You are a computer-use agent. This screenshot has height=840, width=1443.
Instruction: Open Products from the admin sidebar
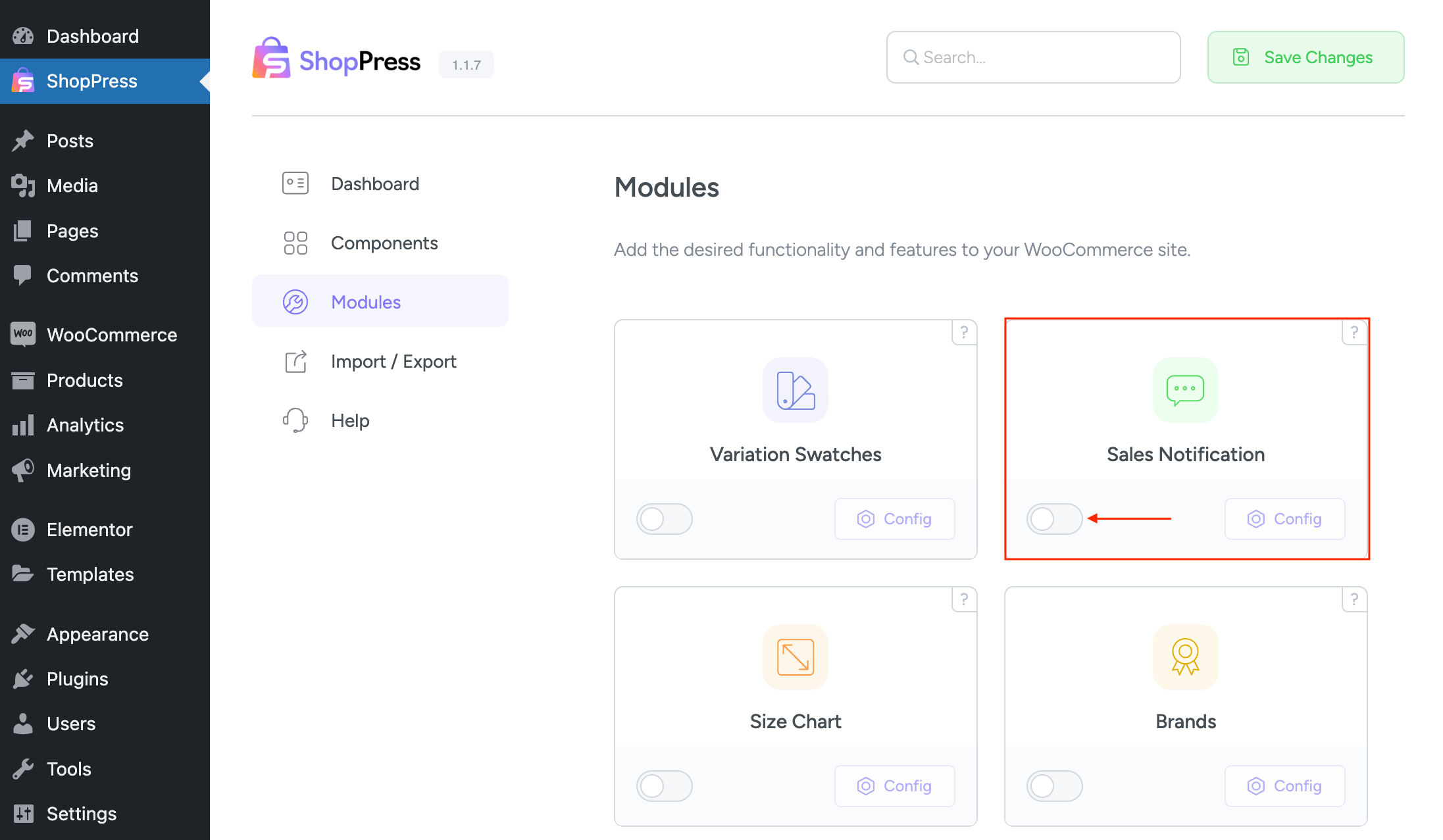pos(84,380)
